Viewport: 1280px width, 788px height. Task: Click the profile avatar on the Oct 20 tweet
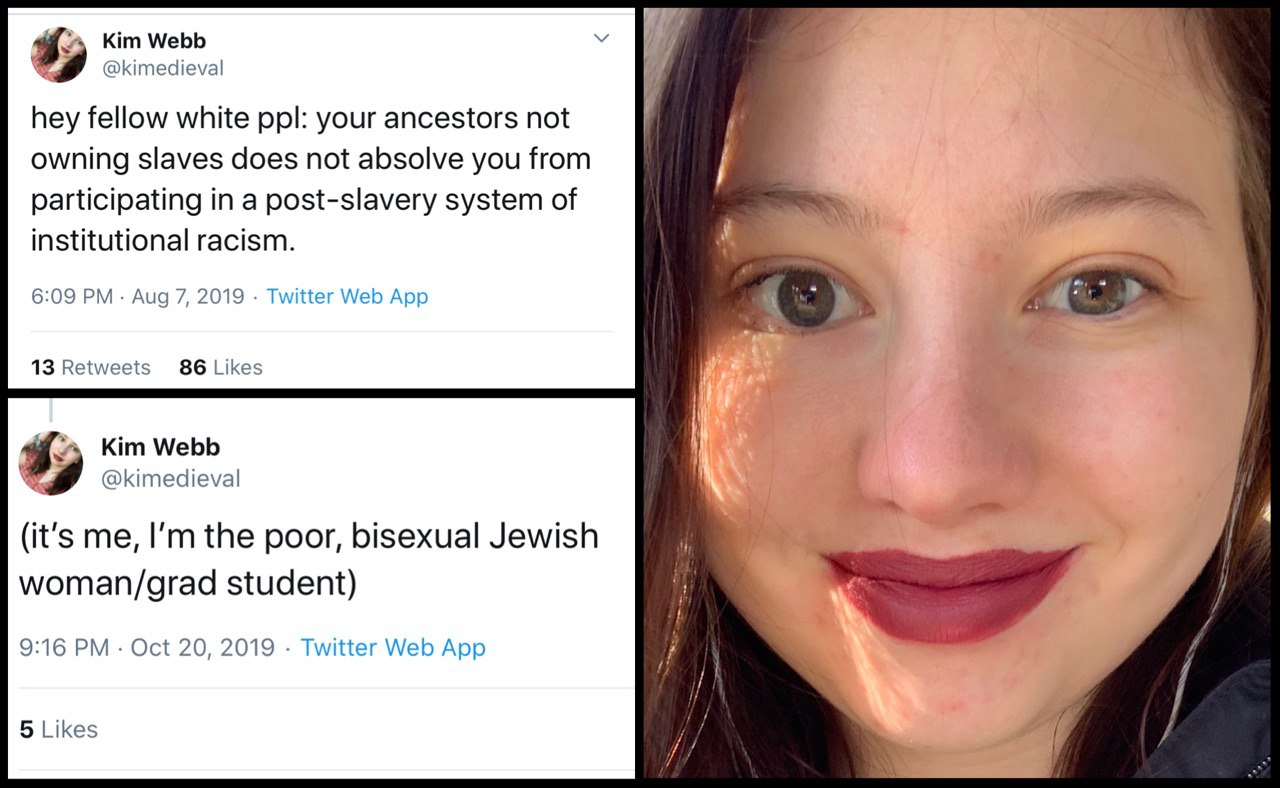click(51, 463)
